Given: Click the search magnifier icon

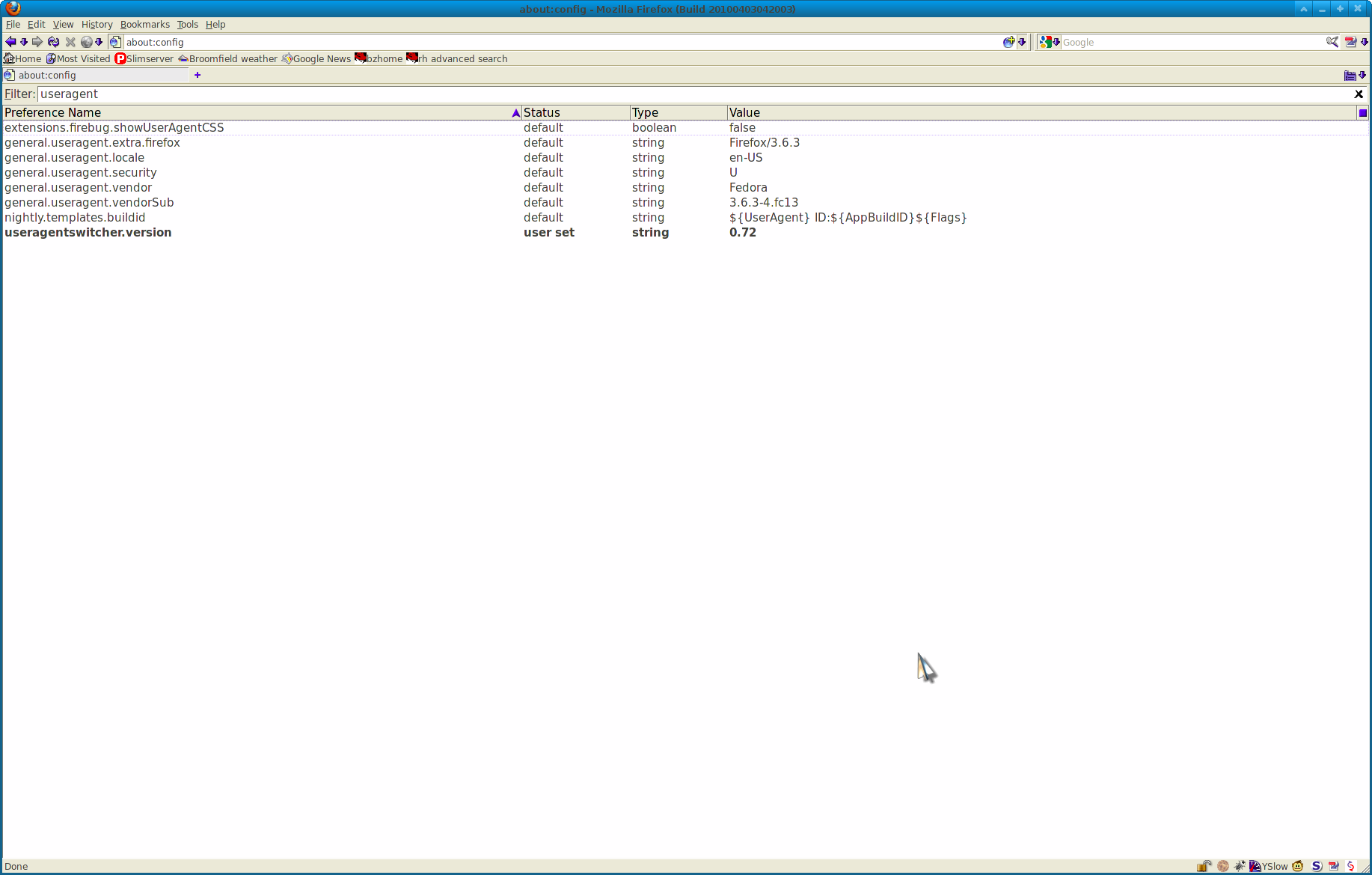Looking at the screenshot, I should [x=1332, y=42].
